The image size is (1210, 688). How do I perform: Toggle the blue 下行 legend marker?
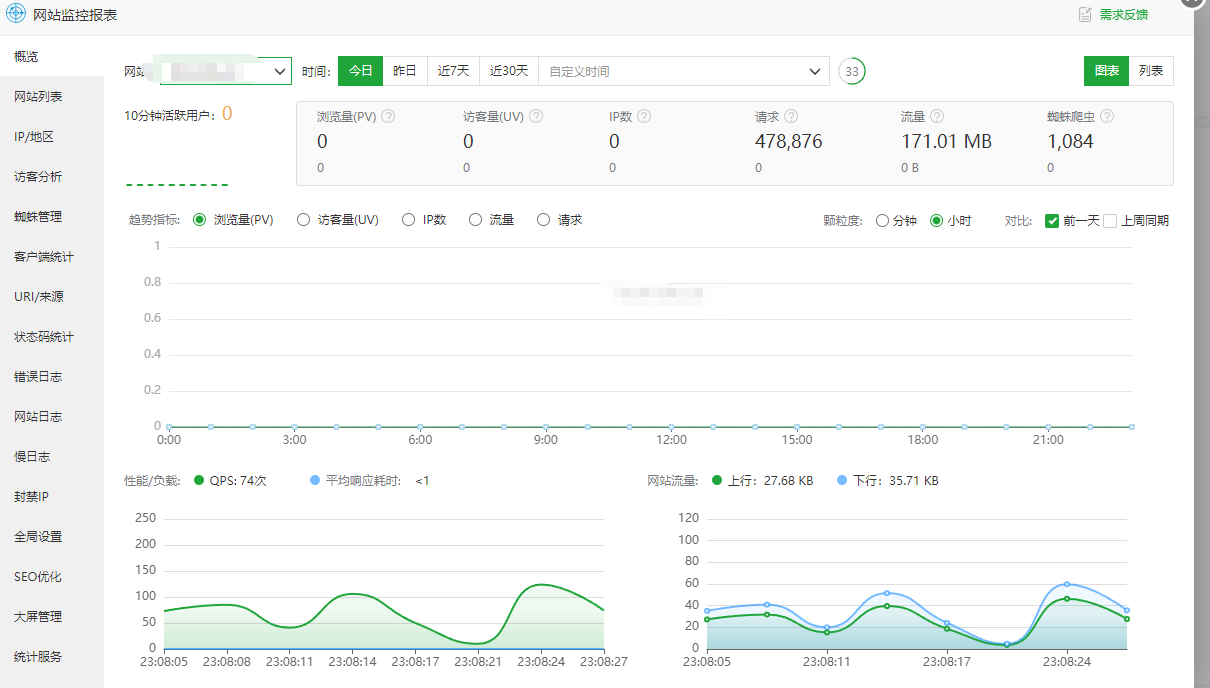coord(842,481)
